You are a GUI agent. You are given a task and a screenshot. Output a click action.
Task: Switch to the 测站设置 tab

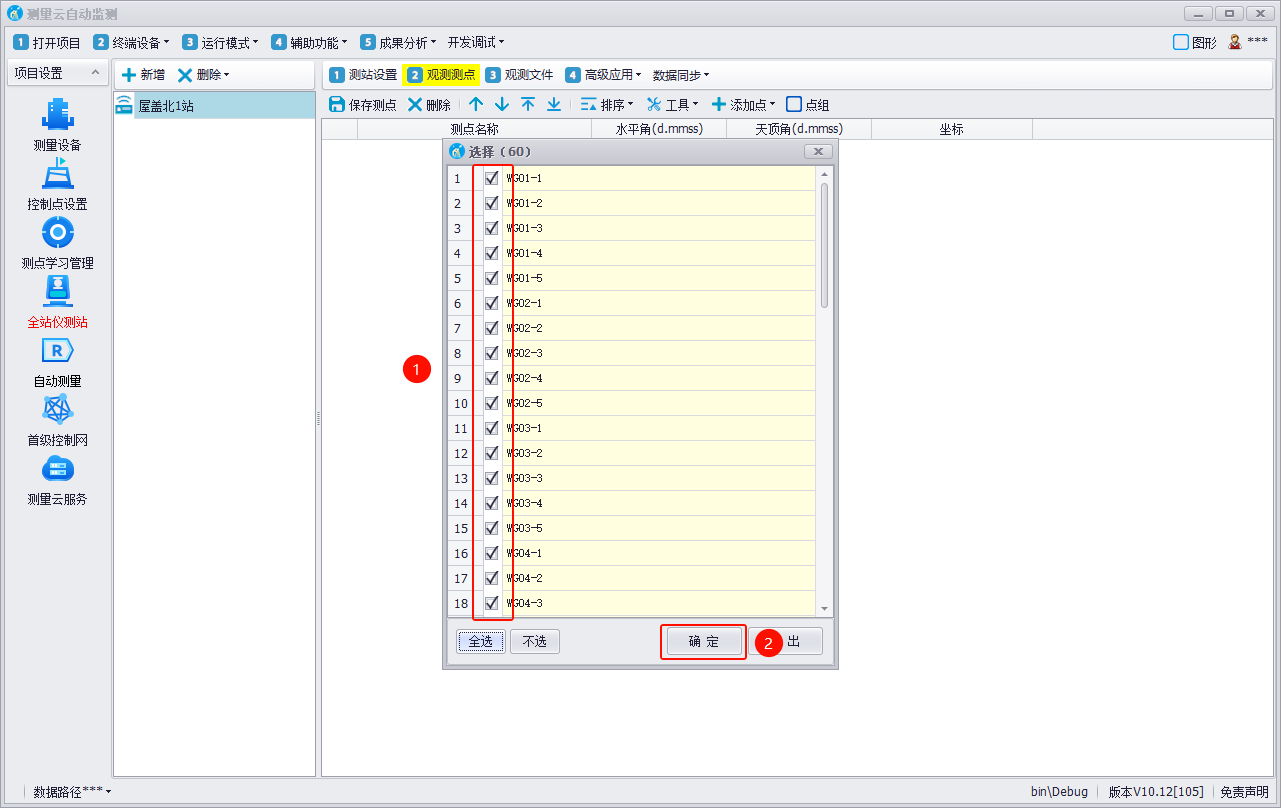click(363, 75)
